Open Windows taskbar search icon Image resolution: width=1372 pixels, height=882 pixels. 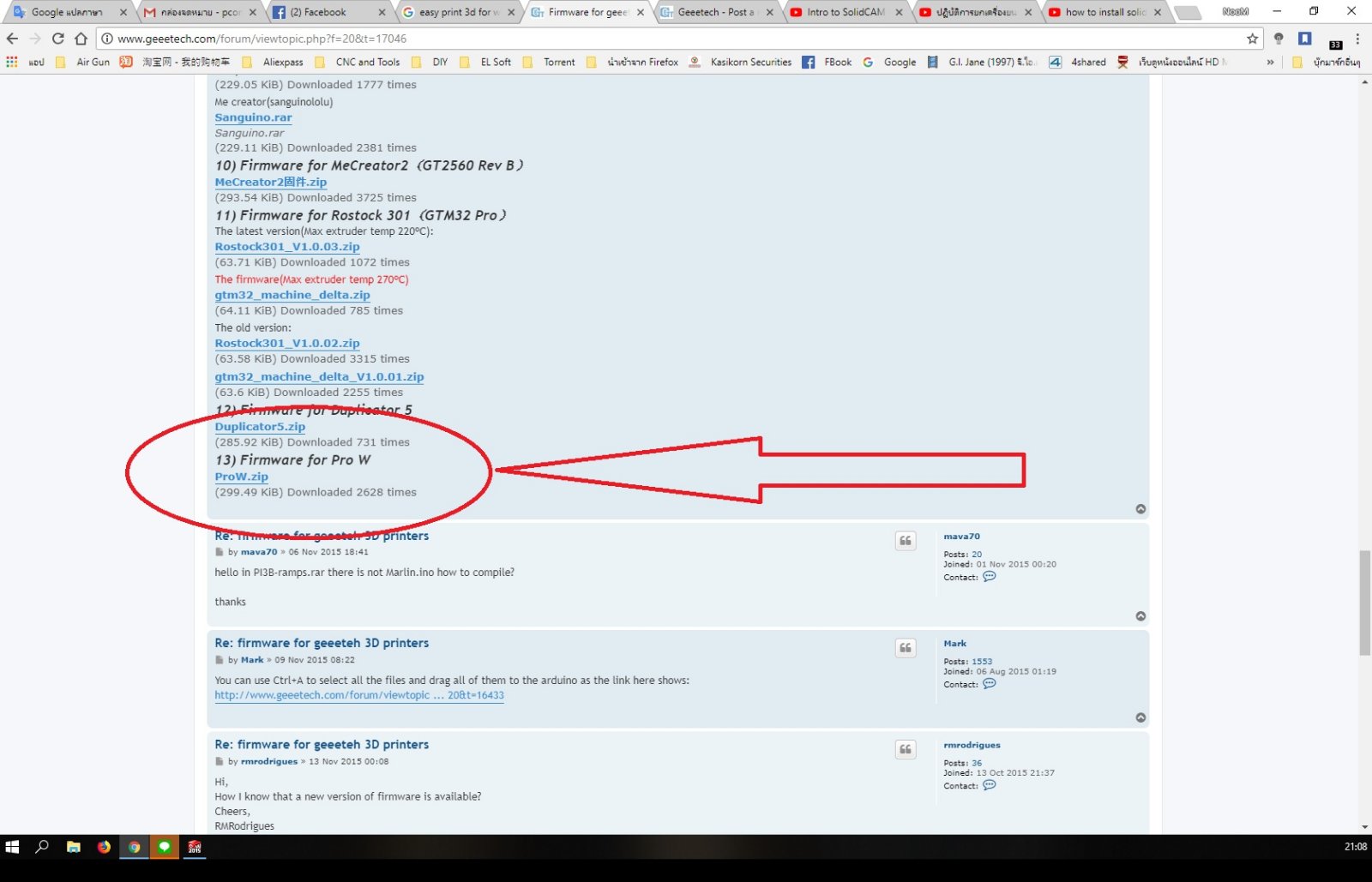pos(42,847)
